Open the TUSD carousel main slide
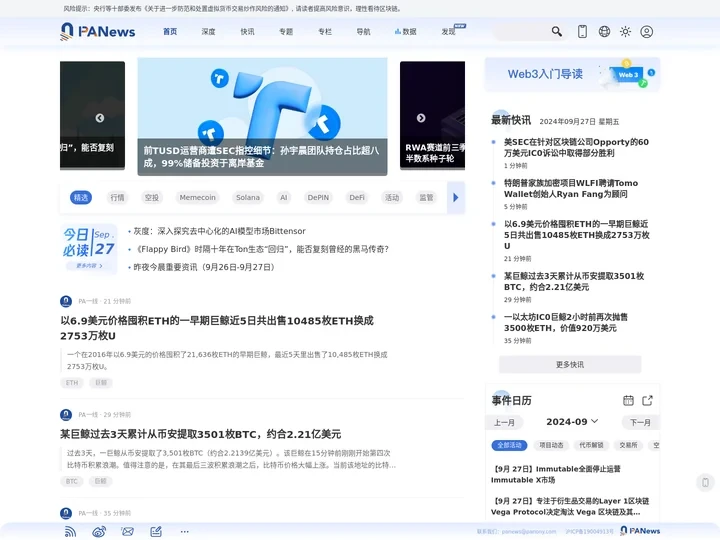Image resolution: width=720 pixels, height=540 pixels. tap(262, 117)
